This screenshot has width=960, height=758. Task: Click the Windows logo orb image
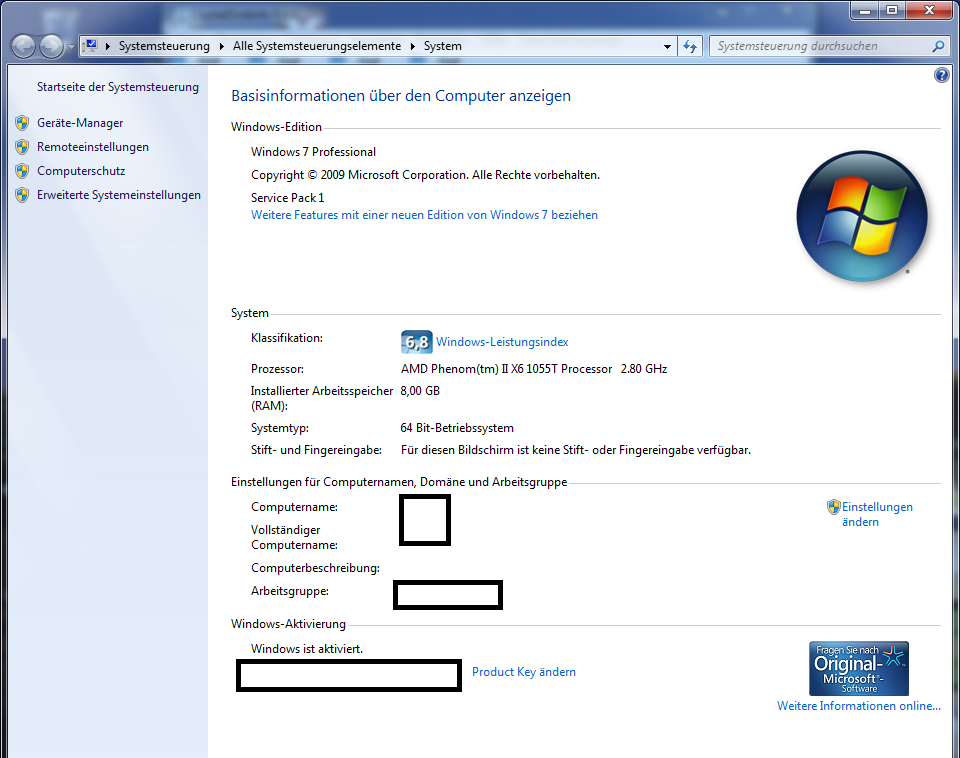click(x=862, y=216)
